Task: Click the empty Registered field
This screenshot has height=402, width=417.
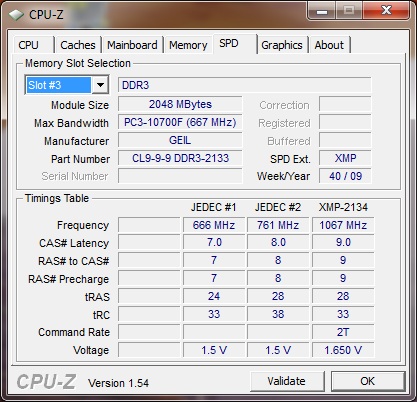Action: (x=345, y=122)
